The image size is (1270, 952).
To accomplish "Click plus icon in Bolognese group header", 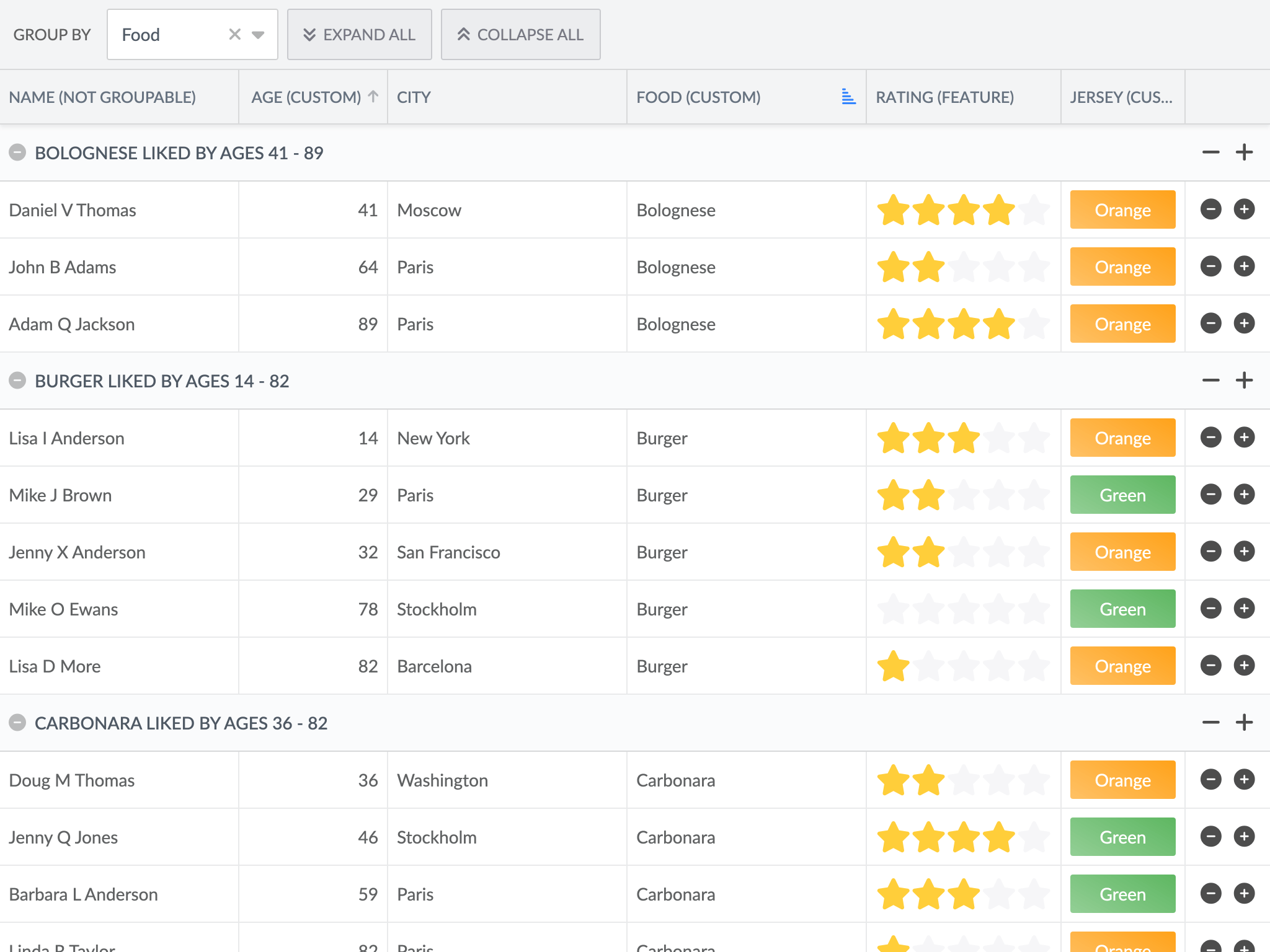I will point(1244,152).
